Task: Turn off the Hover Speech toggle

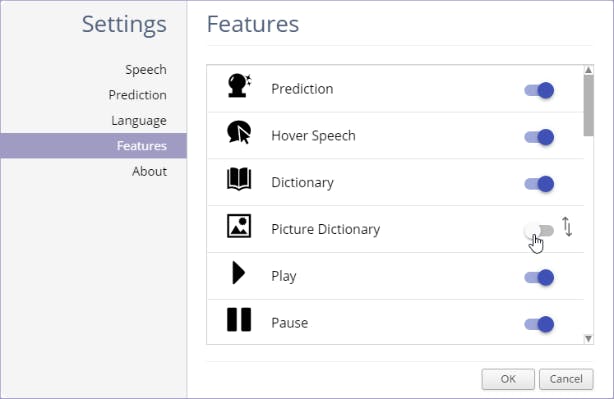Action: [x=539, y=137]
